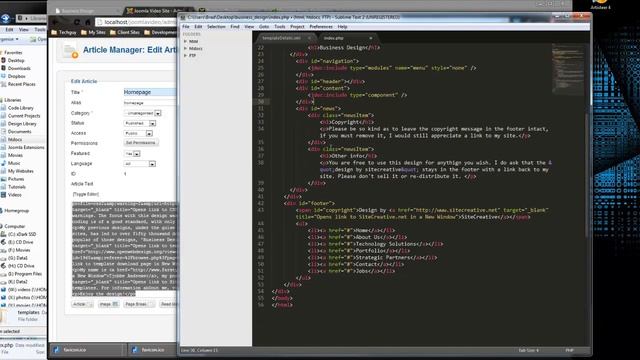
Task: Open My Websites library in Explorer
Action: click(x=20, y=171)
